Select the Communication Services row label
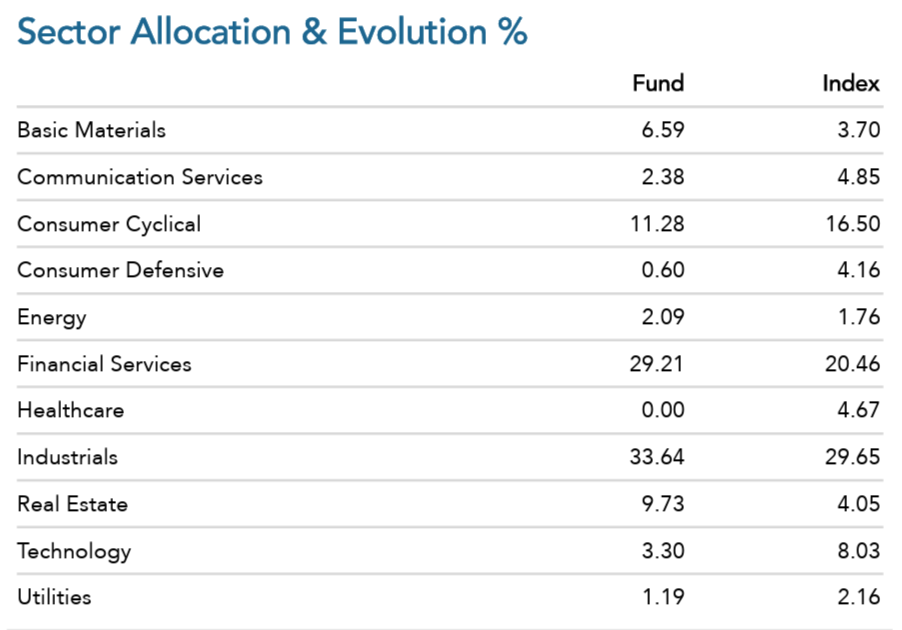The width and height of the screenshot is (902, 630). point(140,177)
